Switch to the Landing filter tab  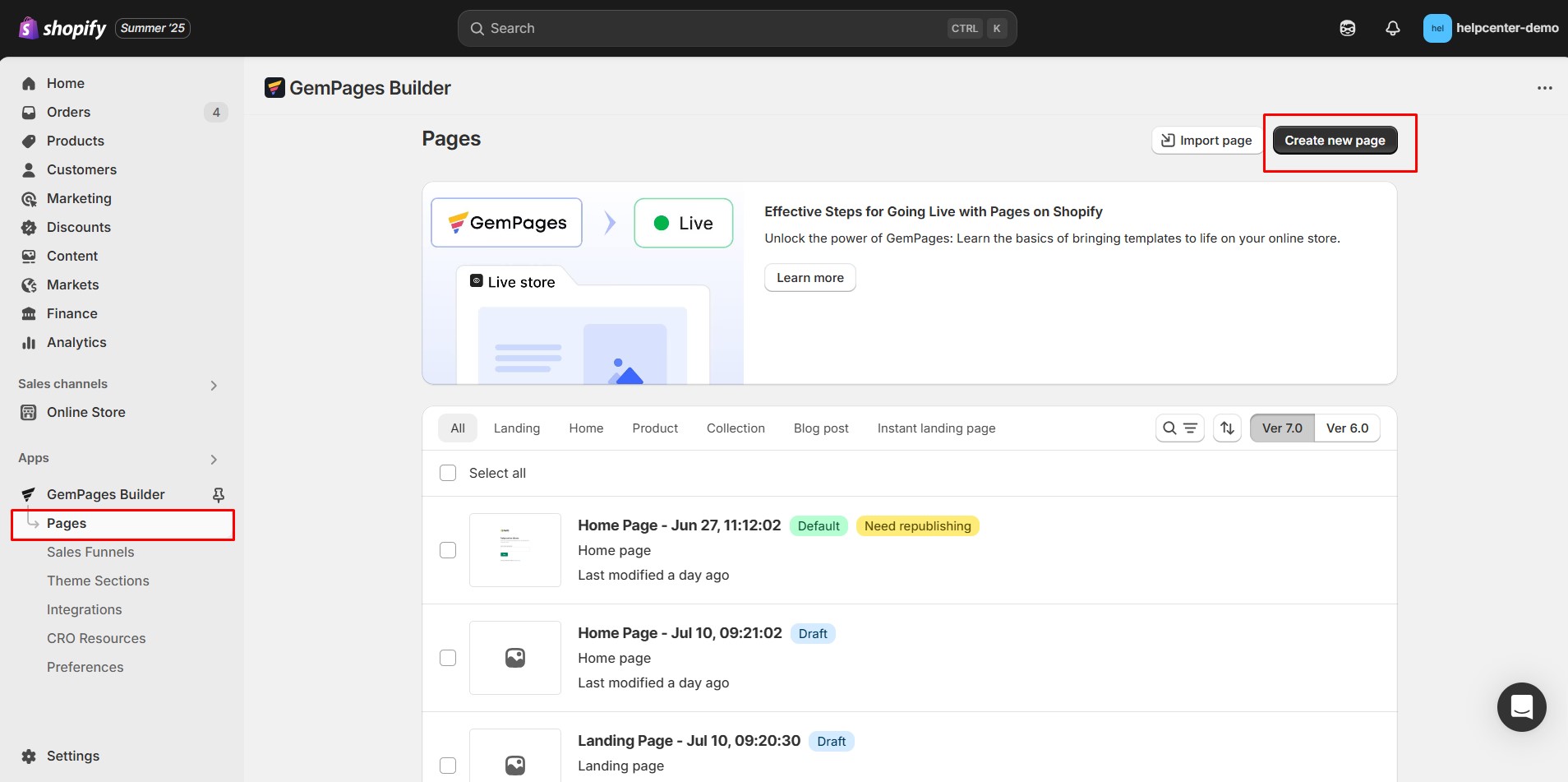point(516,428)
